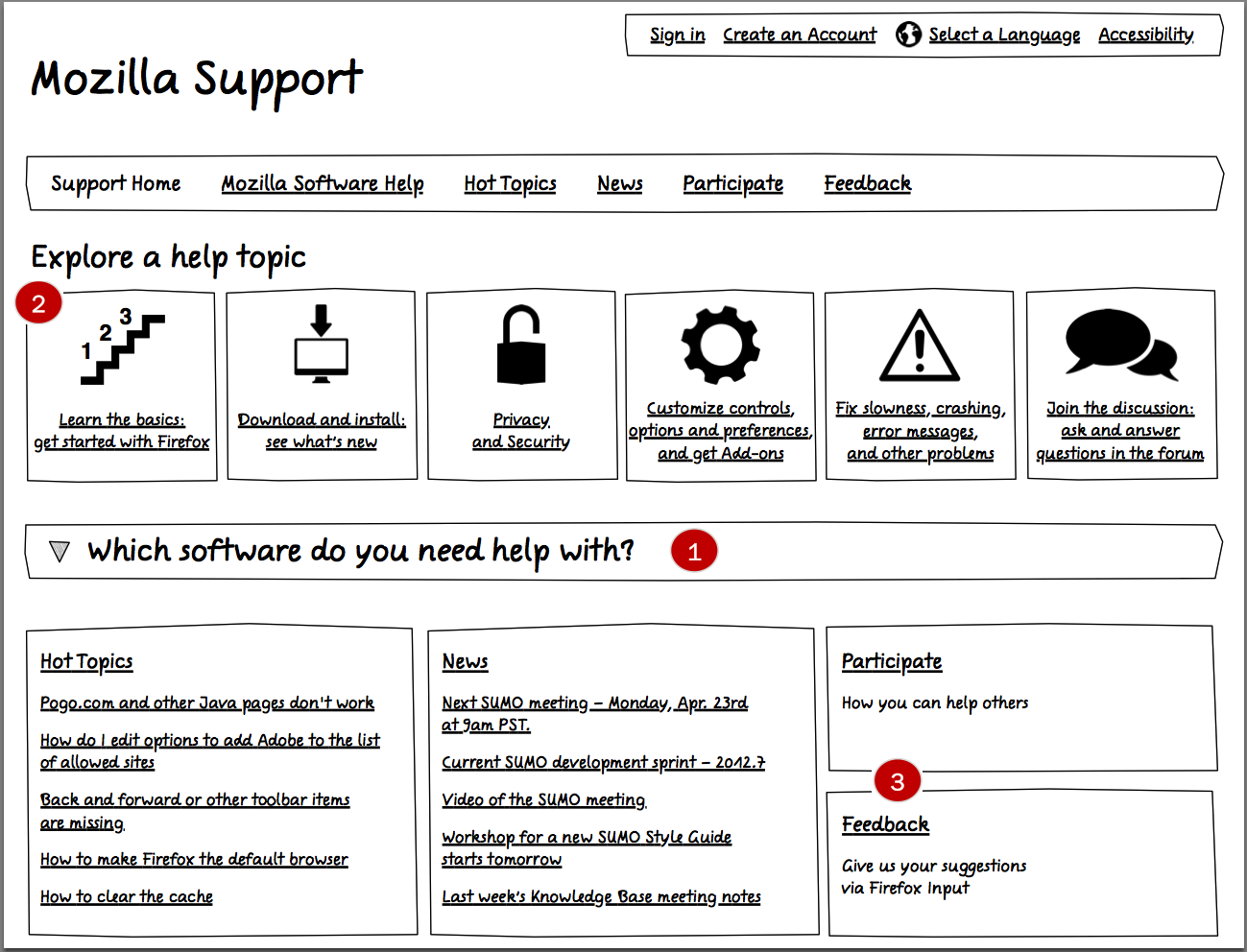Click the Create an Account link

(x=800, y=36)
